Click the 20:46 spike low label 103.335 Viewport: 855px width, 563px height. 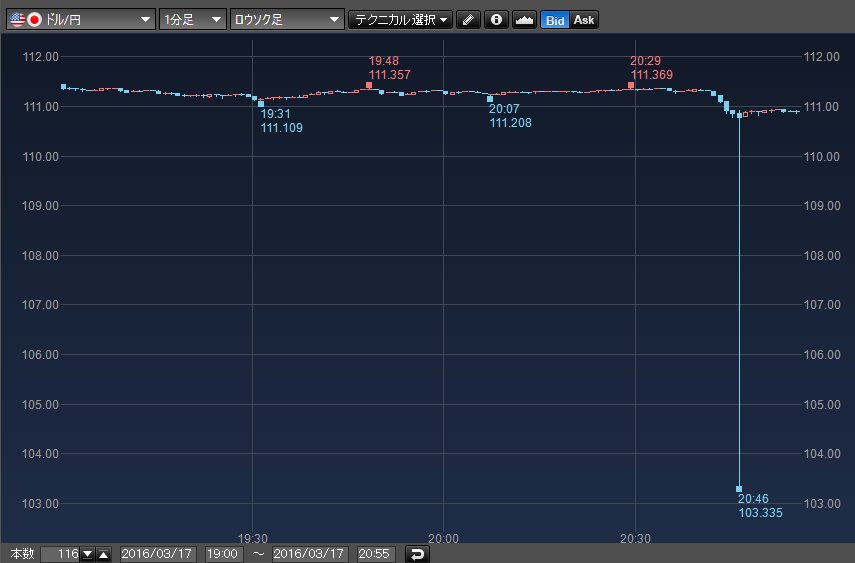tap(760, 506)
